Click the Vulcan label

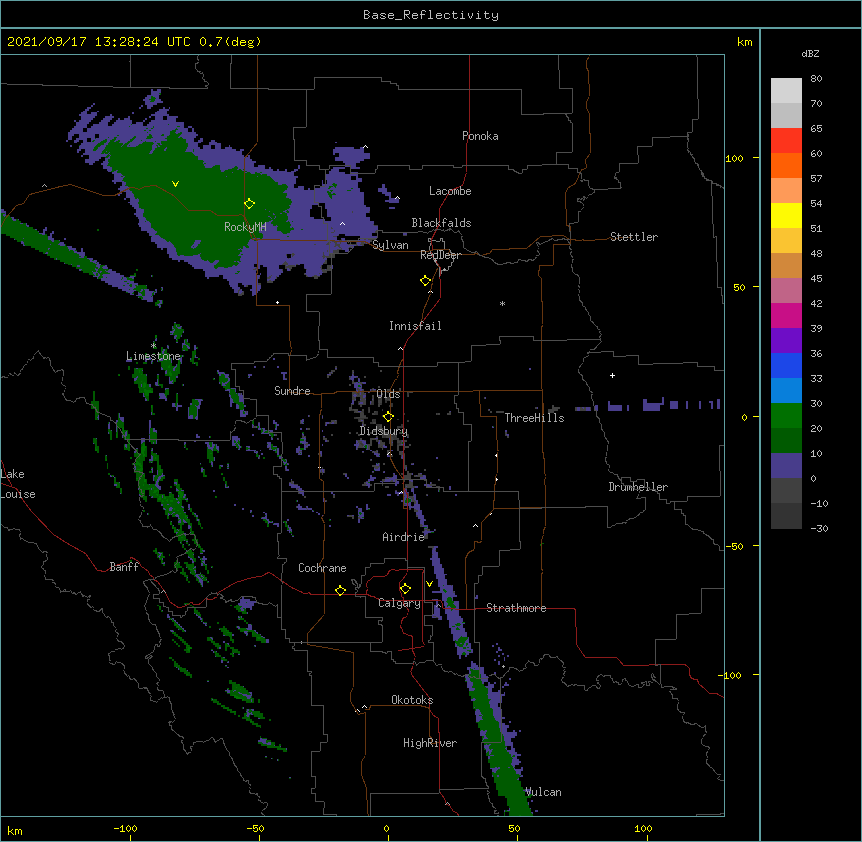coord(543,792)
